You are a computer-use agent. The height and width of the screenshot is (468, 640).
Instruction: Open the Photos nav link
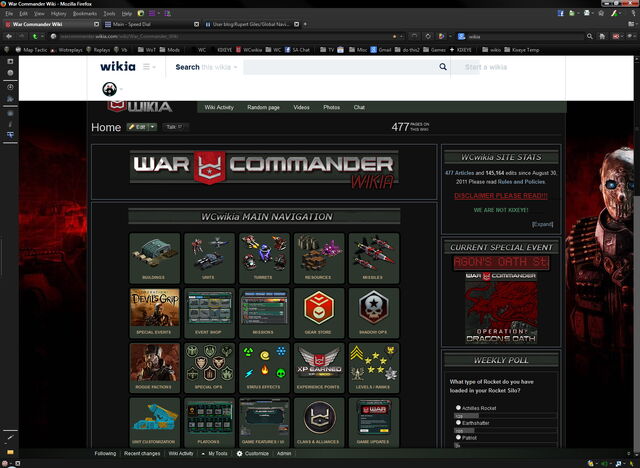click(331, 107)
